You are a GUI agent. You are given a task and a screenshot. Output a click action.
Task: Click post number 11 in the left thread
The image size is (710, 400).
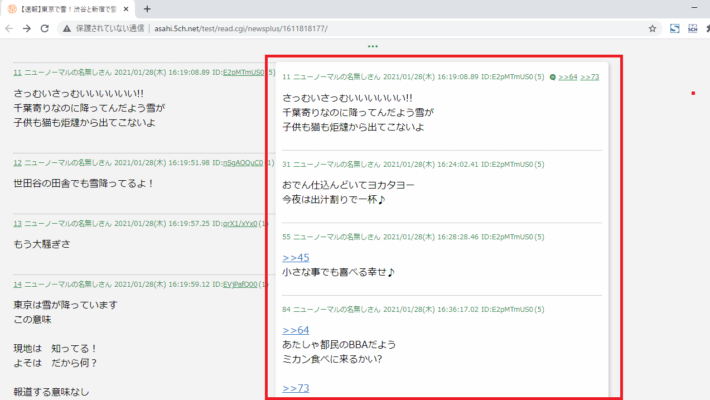point(17,72)
